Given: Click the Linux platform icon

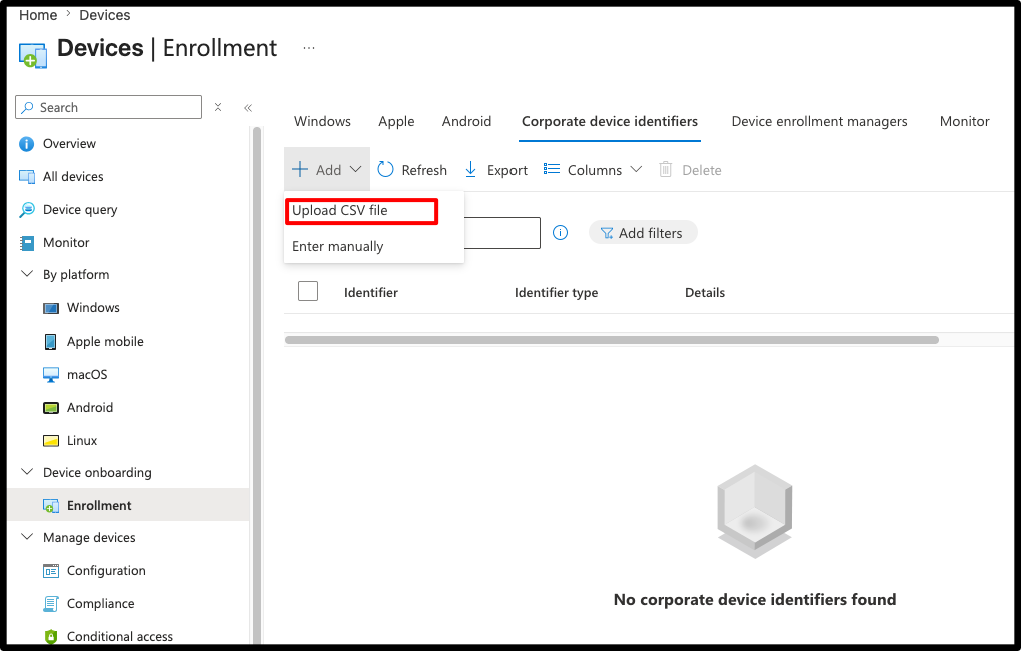Looking at the screenshot, I should [x=51, y=441].
